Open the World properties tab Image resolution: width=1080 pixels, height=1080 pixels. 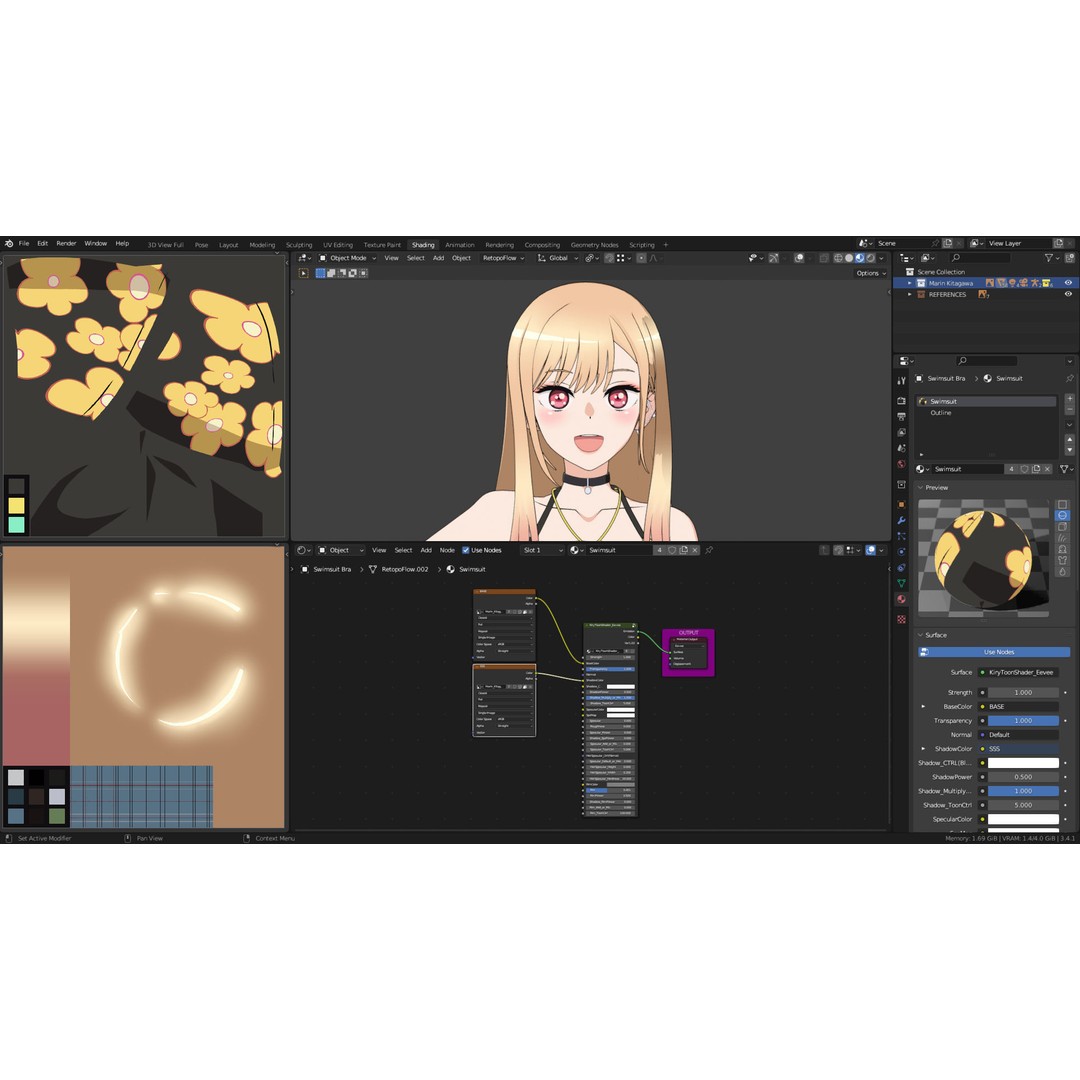(902, 464)
